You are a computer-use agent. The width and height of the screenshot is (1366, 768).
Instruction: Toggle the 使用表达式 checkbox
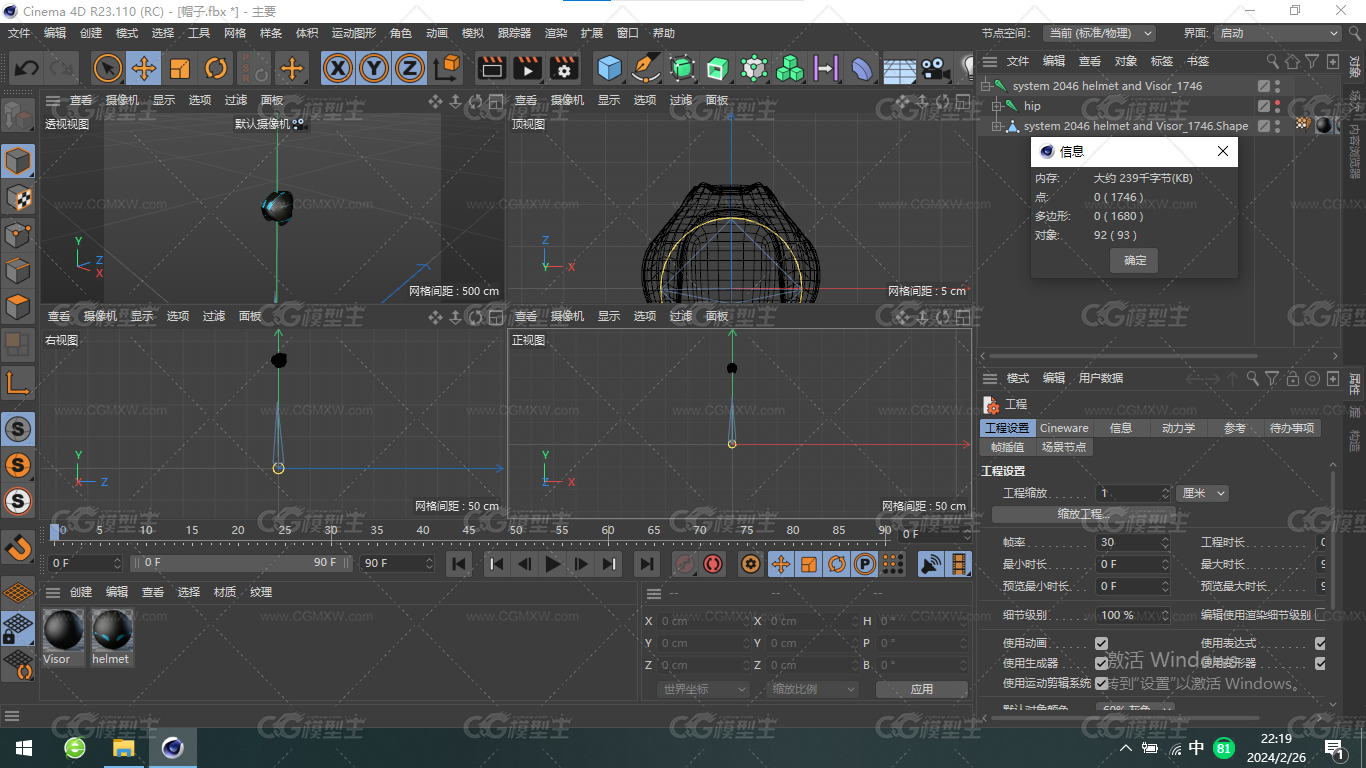point(1320,644)
